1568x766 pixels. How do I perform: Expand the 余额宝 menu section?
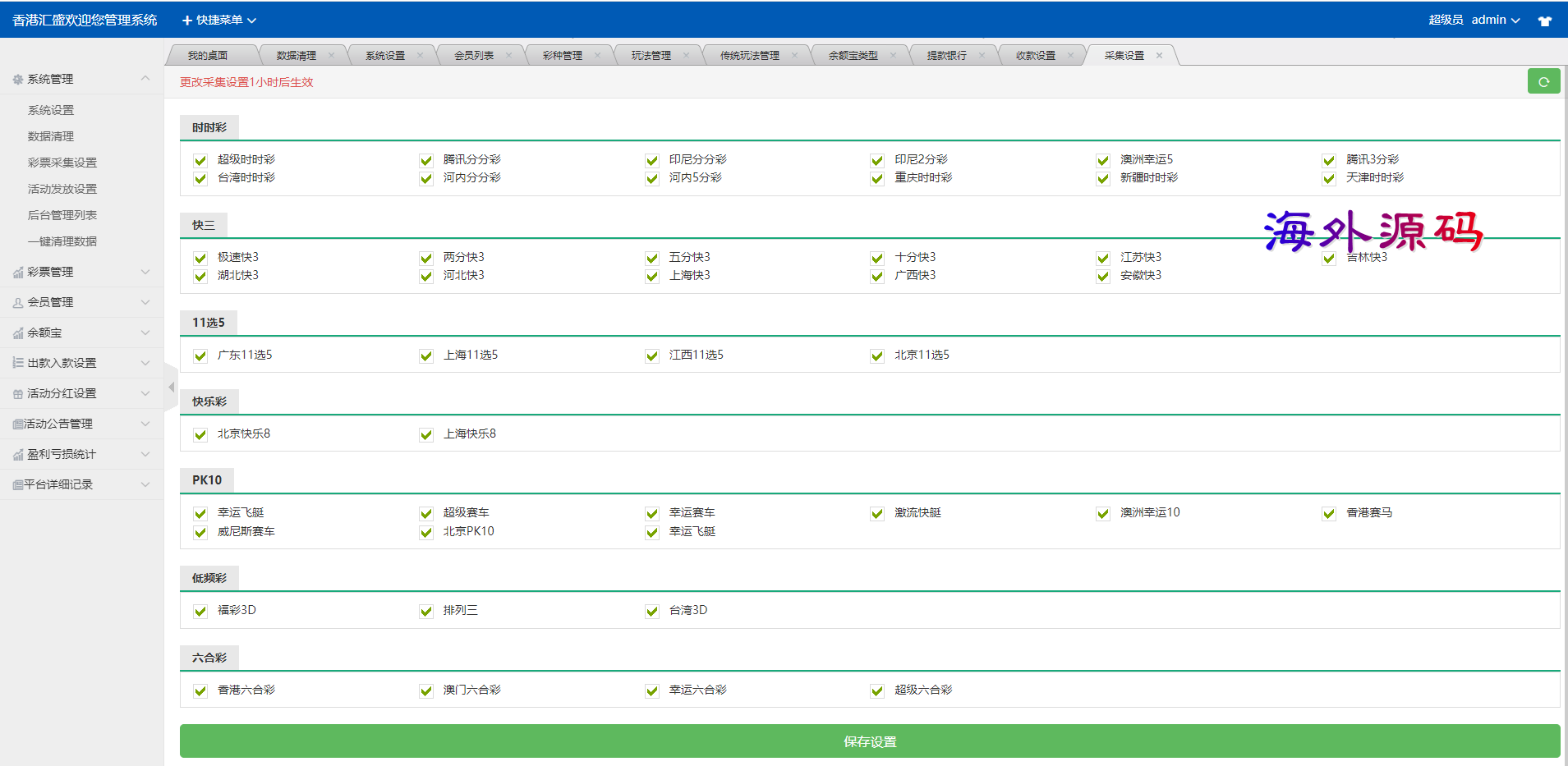(x=81, y=333)
